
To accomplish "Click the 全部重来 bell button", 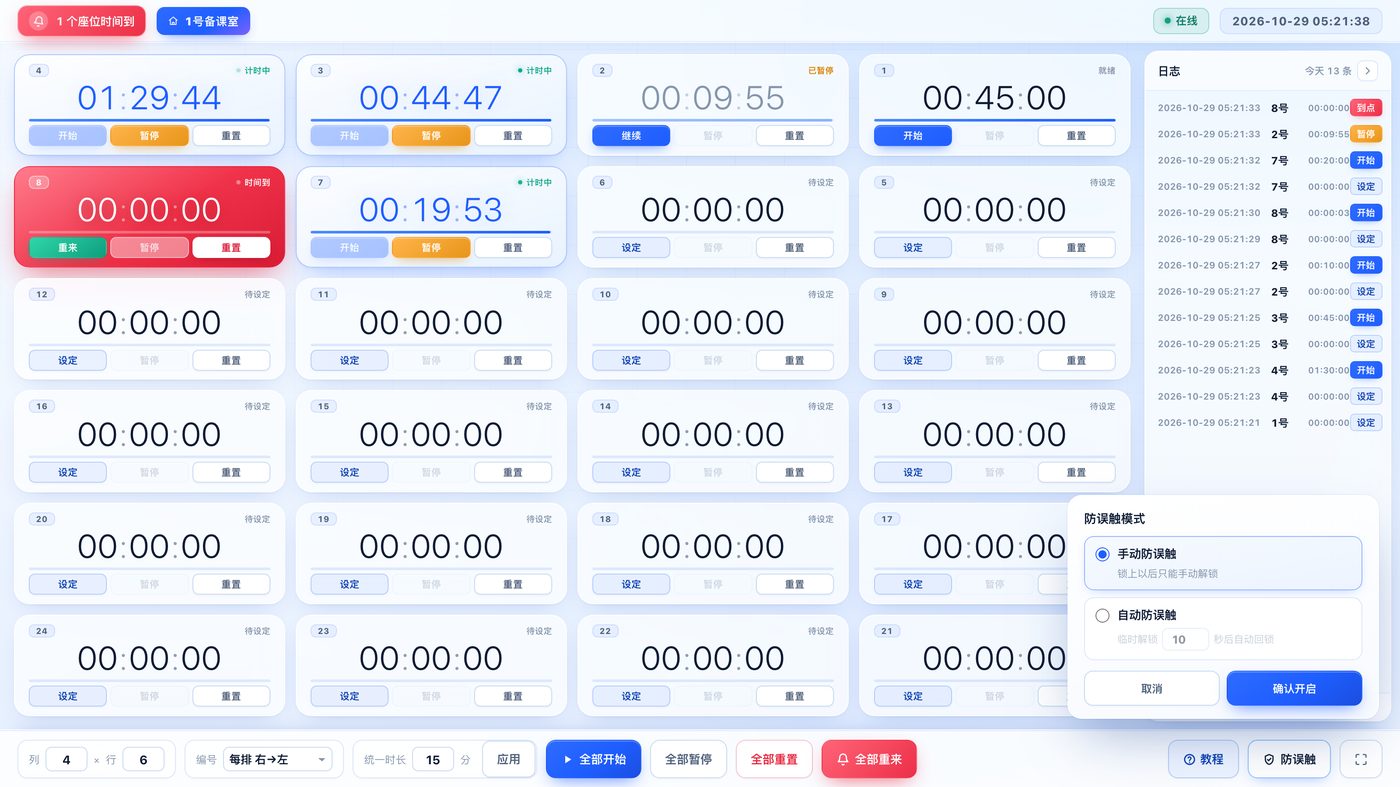I will pos(869,759).
